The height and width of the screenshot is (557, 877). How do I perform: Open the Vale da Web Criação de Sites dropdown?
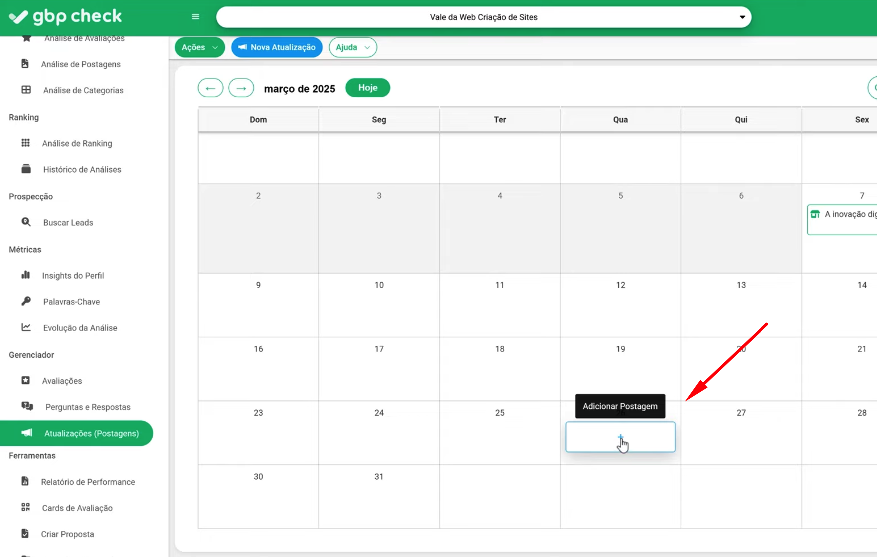click(x=484, y=17)
